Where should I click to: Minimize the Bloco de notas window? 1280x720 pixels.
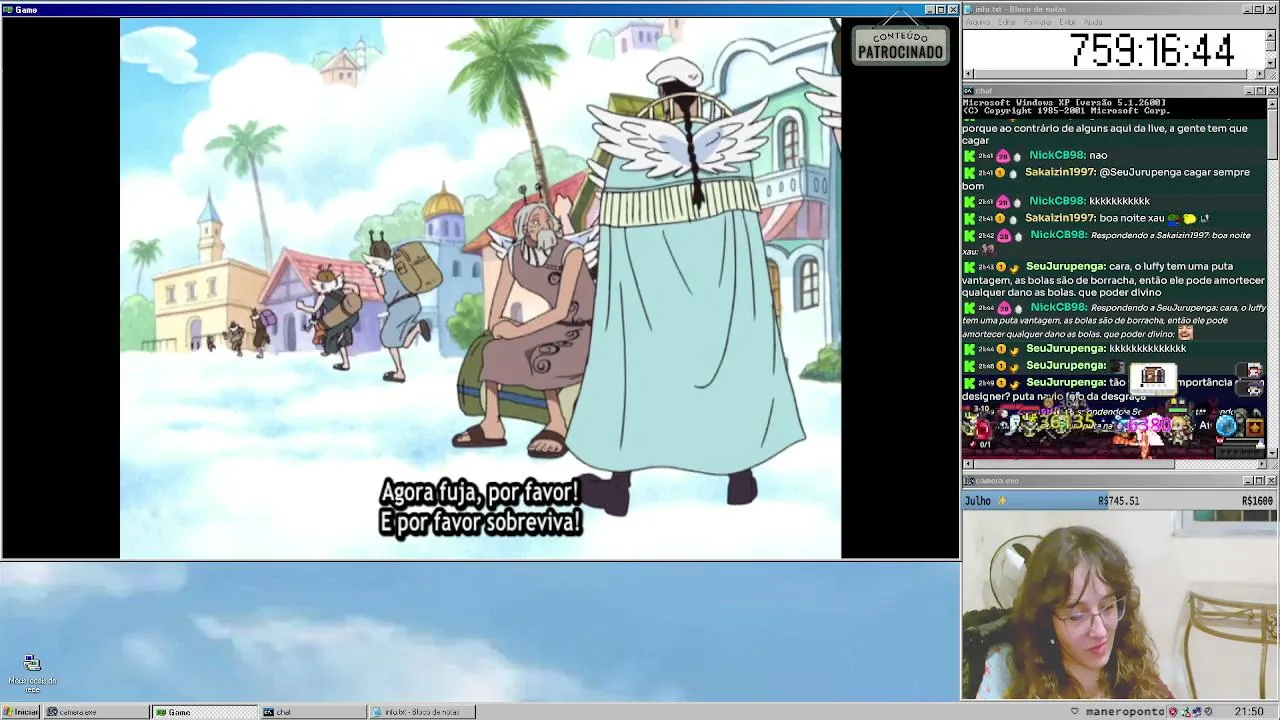(1248, 9)
